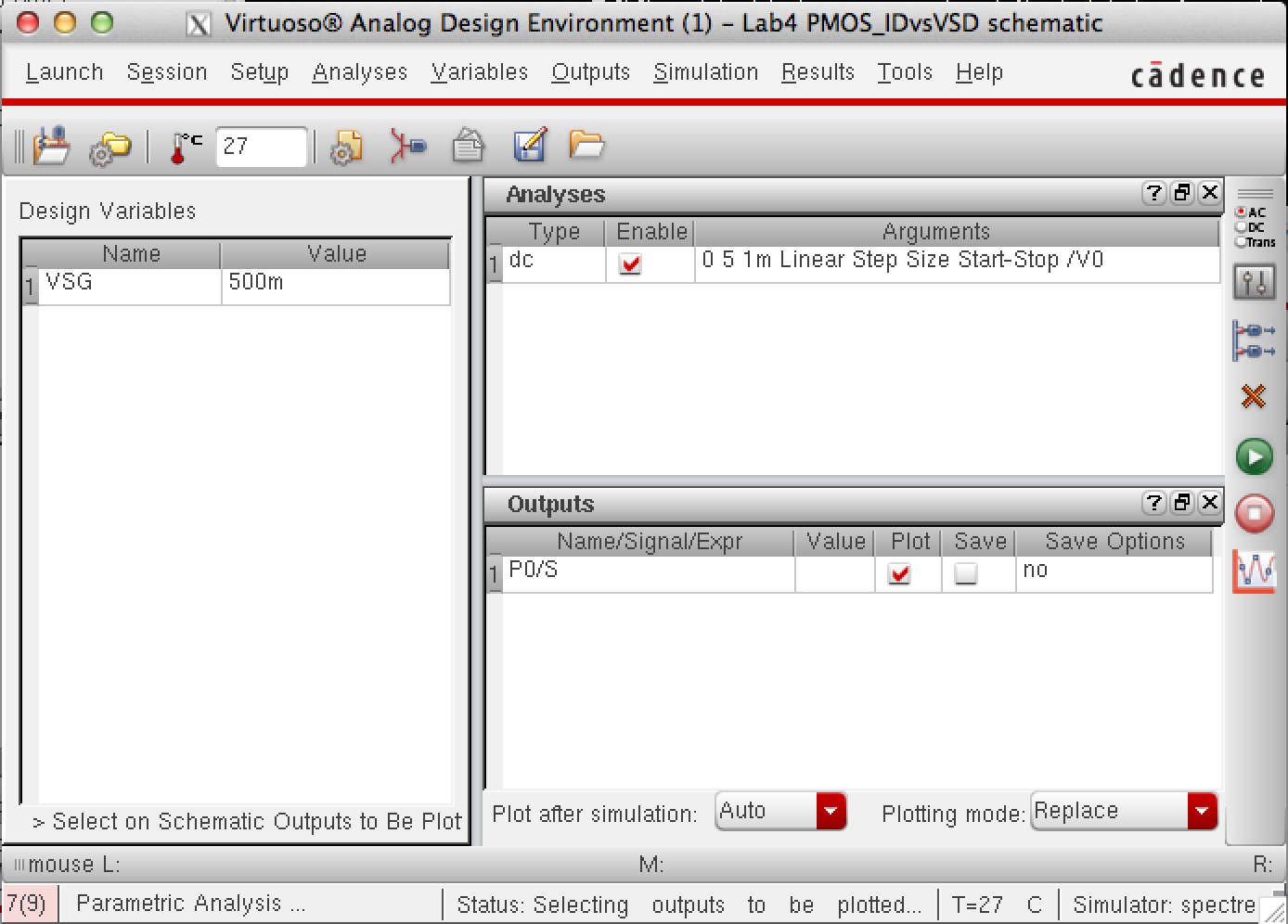Click the choose analyses toolbar icon
The image size is (1288, 924).
click(406, 147)
